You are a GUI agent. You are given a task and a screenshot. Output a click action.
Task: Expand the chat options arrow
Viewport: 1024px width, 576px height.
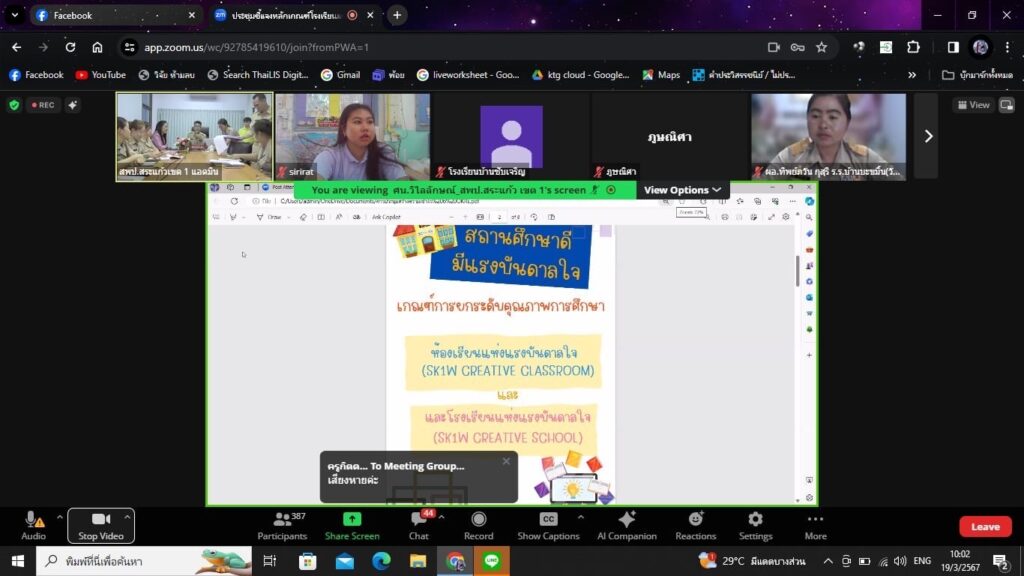tap(441, 517)
